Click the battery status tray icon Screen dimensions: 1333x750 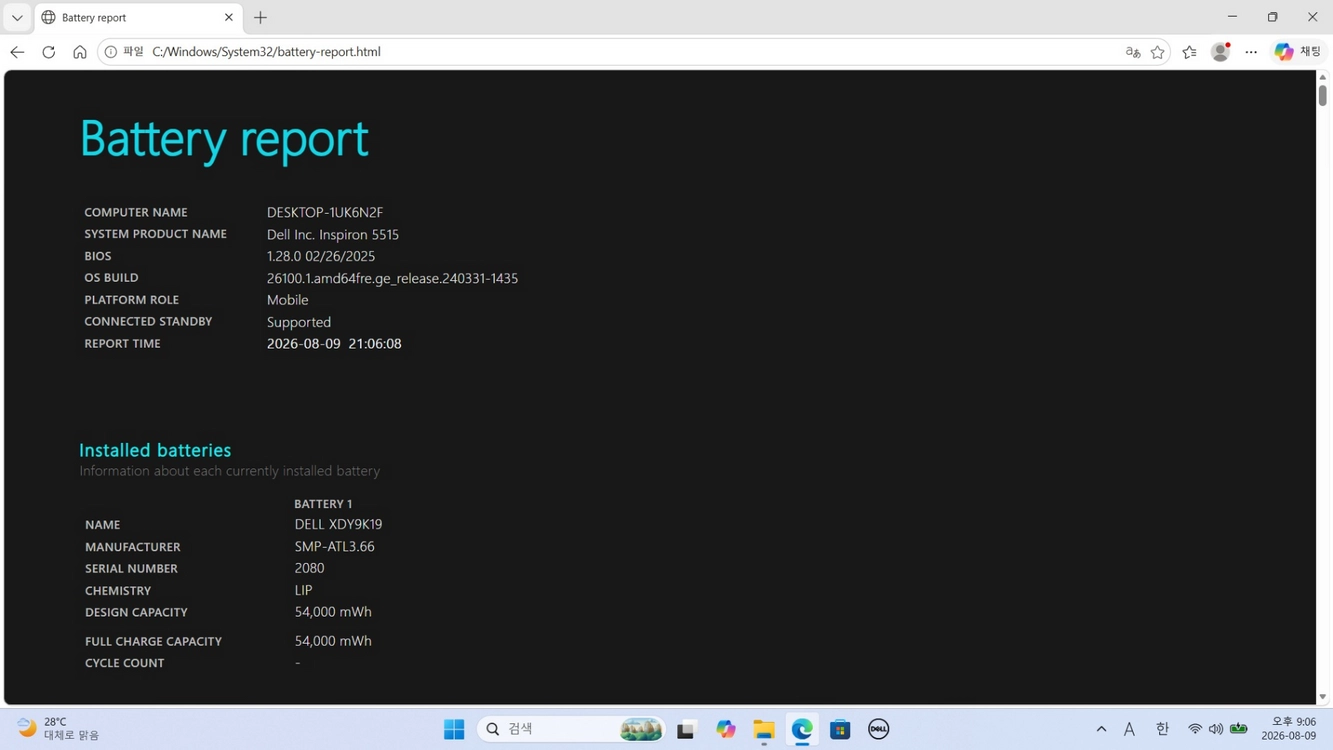(x=1239, y=729)
